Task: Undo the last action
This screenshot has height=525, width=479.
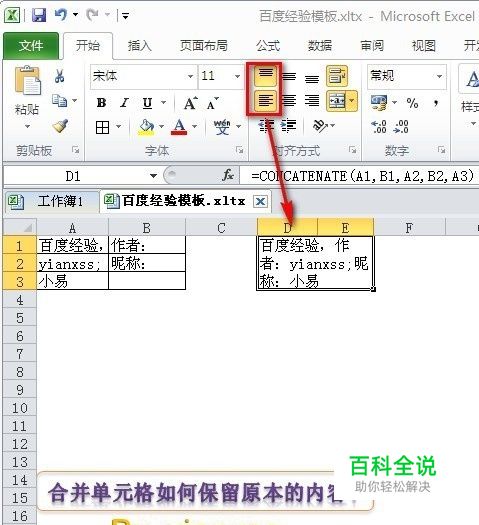Action: [61, 15]
